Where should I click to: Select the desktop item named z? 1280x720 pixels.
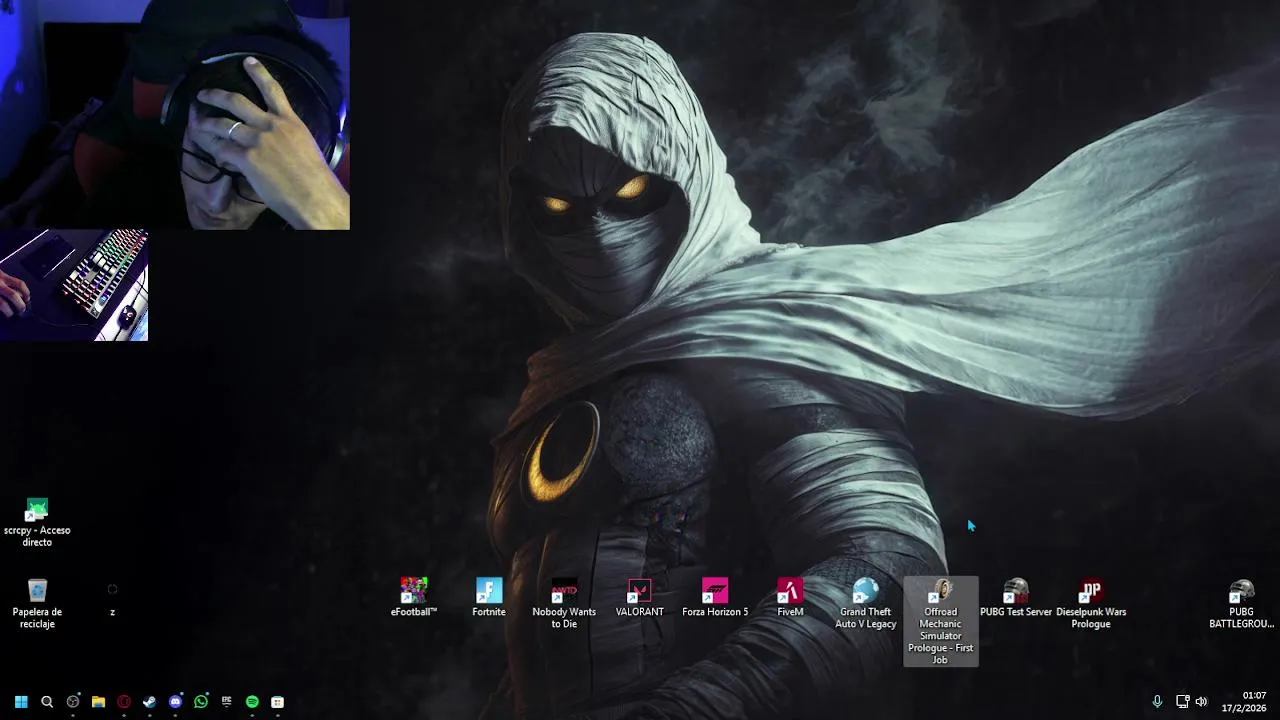(112, 600)
